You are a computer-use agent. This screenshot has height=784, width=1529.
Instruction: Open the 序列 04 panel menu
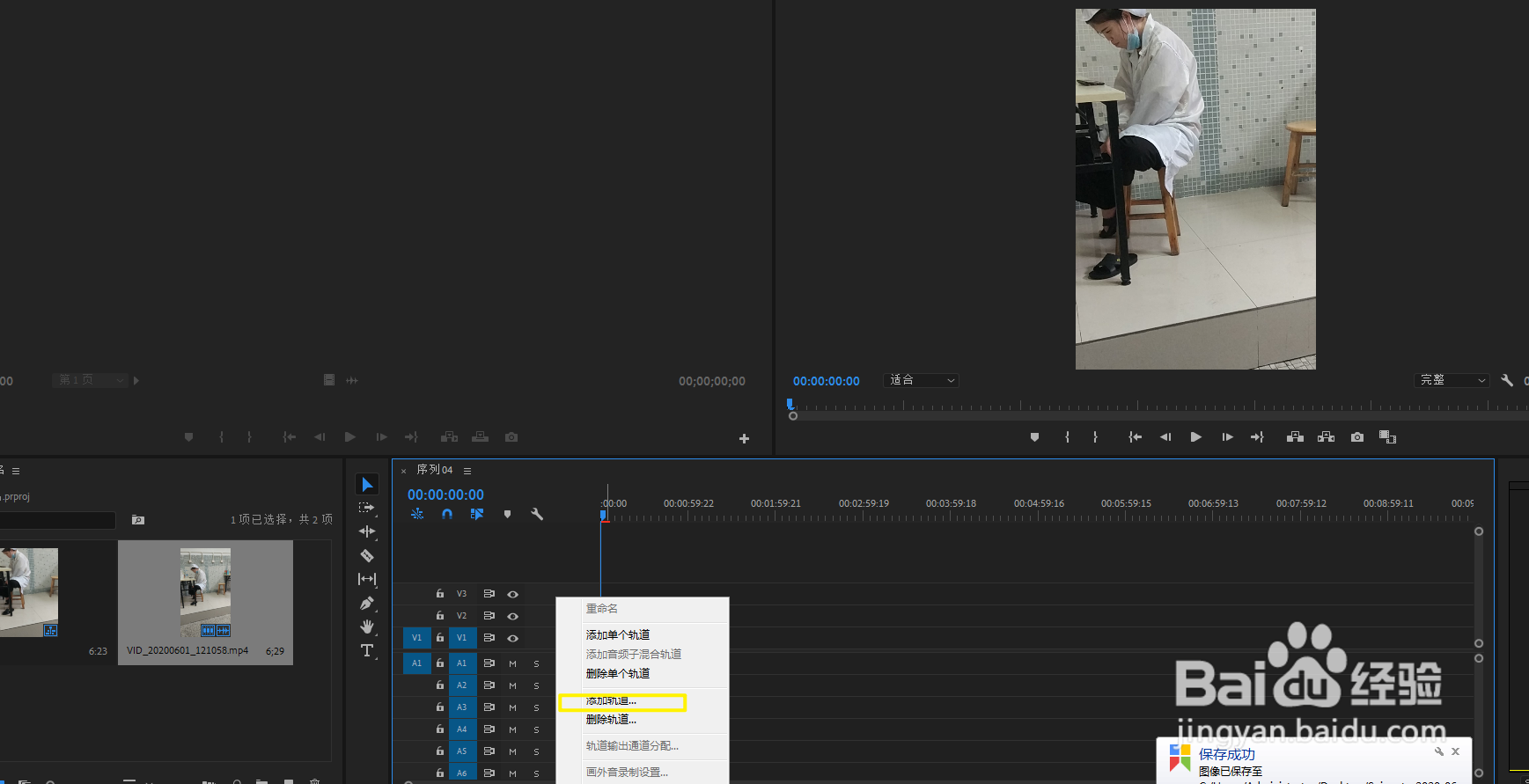(467, 471)
